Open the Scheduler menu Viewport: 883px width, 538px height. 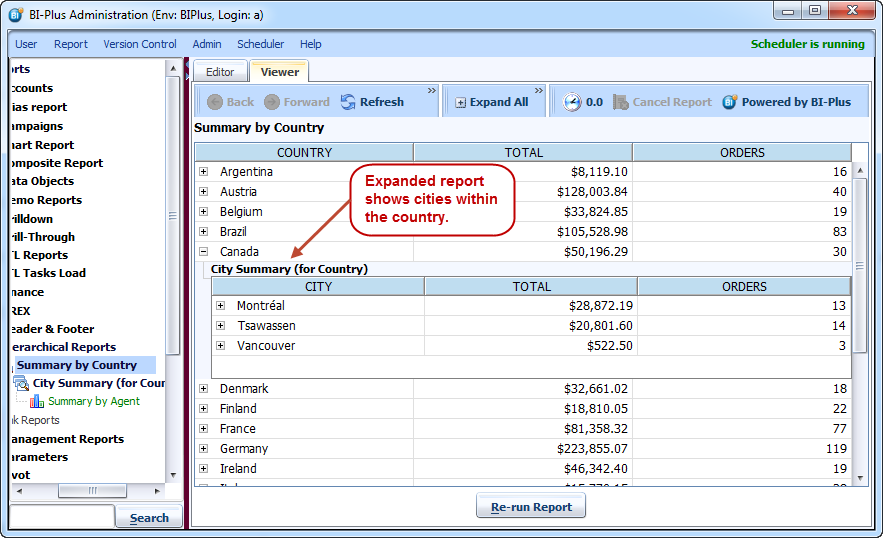[260, 44]
